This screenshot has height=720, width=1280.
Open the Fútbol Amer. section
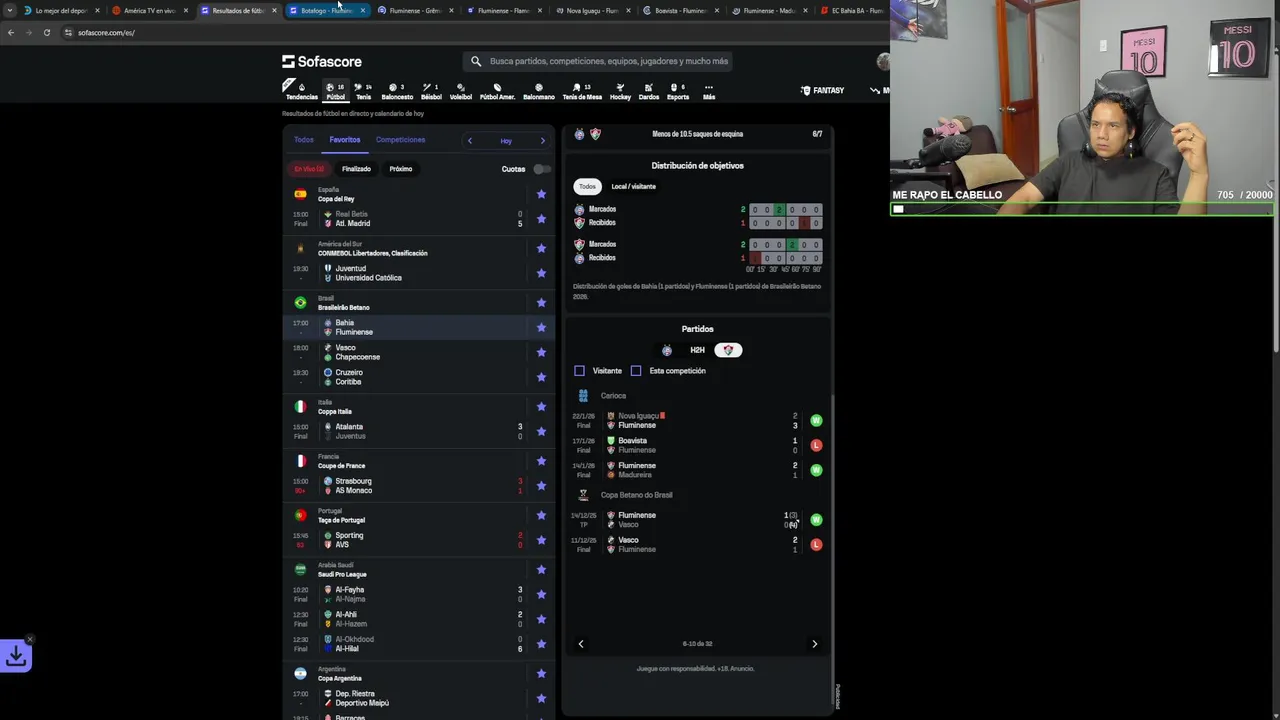[497, 91]
